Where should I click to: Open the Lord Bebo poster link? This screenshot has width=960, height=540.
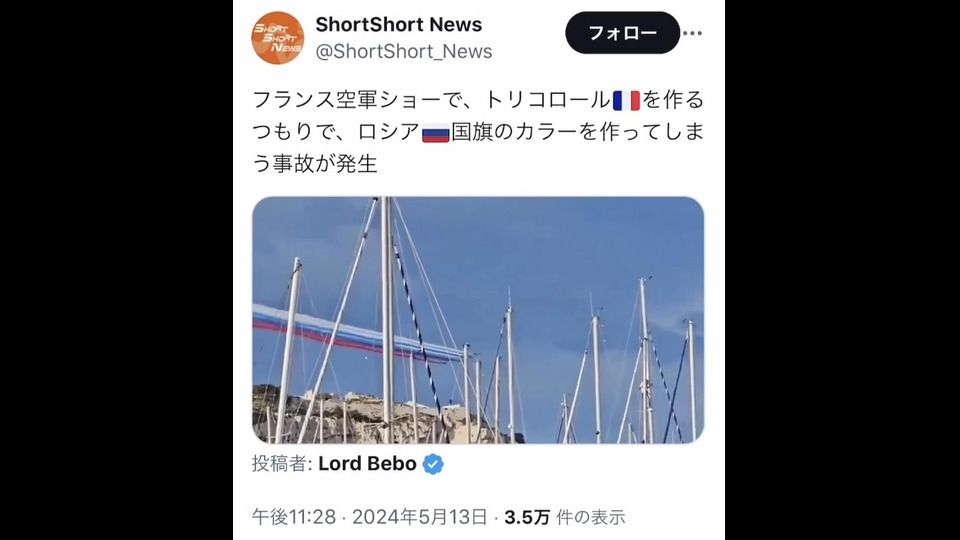pyautogui.click(x=367, y=463)
